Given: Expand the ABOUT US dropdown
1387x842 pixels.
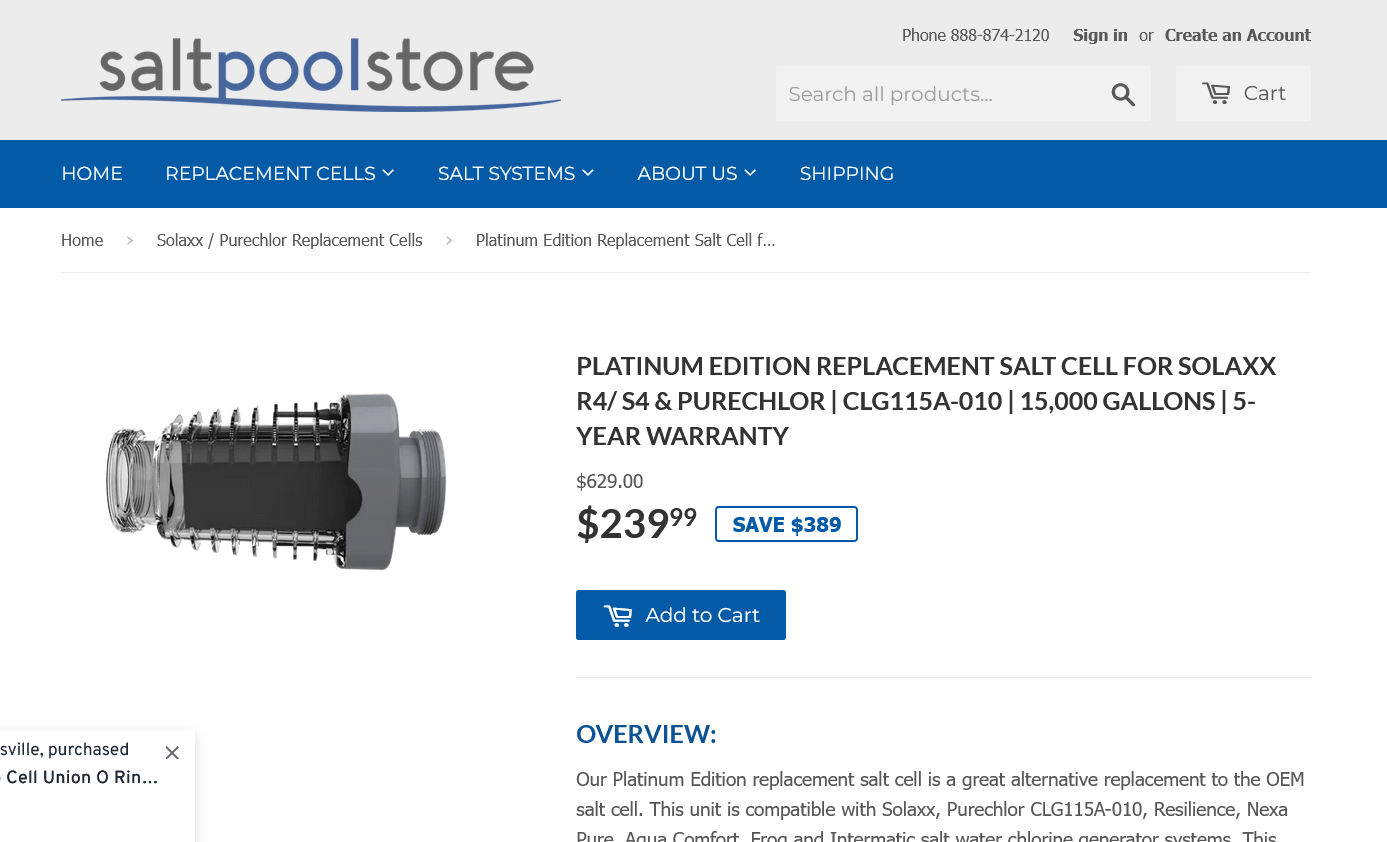Looking at the screenshot, I should pyautogui.click(x=697, y=174).
